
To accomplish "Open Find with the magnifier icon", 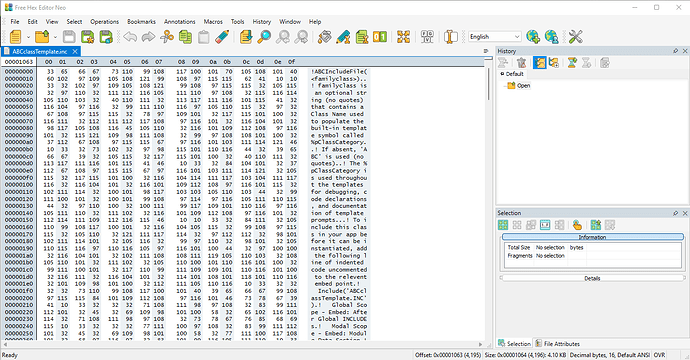I will pos(264,37).
